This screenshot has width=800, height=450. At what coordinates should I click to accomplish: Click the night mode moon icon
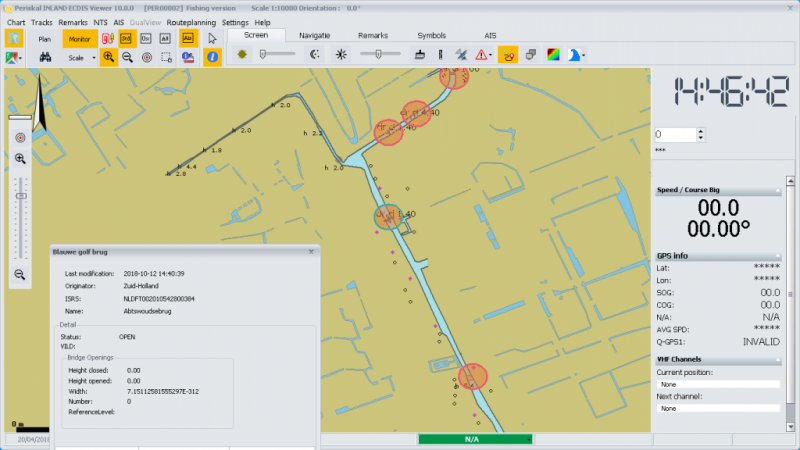[x=314, y=55]
